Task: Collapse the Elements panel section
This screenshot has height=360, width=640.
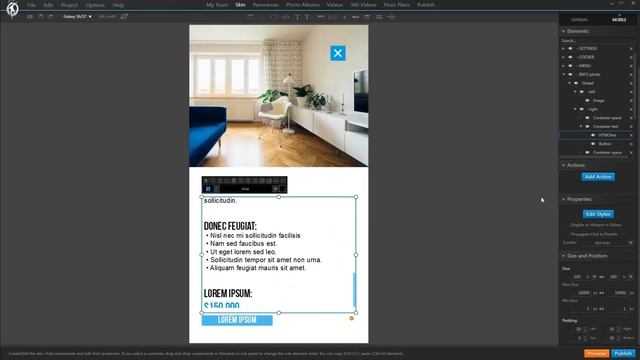Action: tap(564, 31)
